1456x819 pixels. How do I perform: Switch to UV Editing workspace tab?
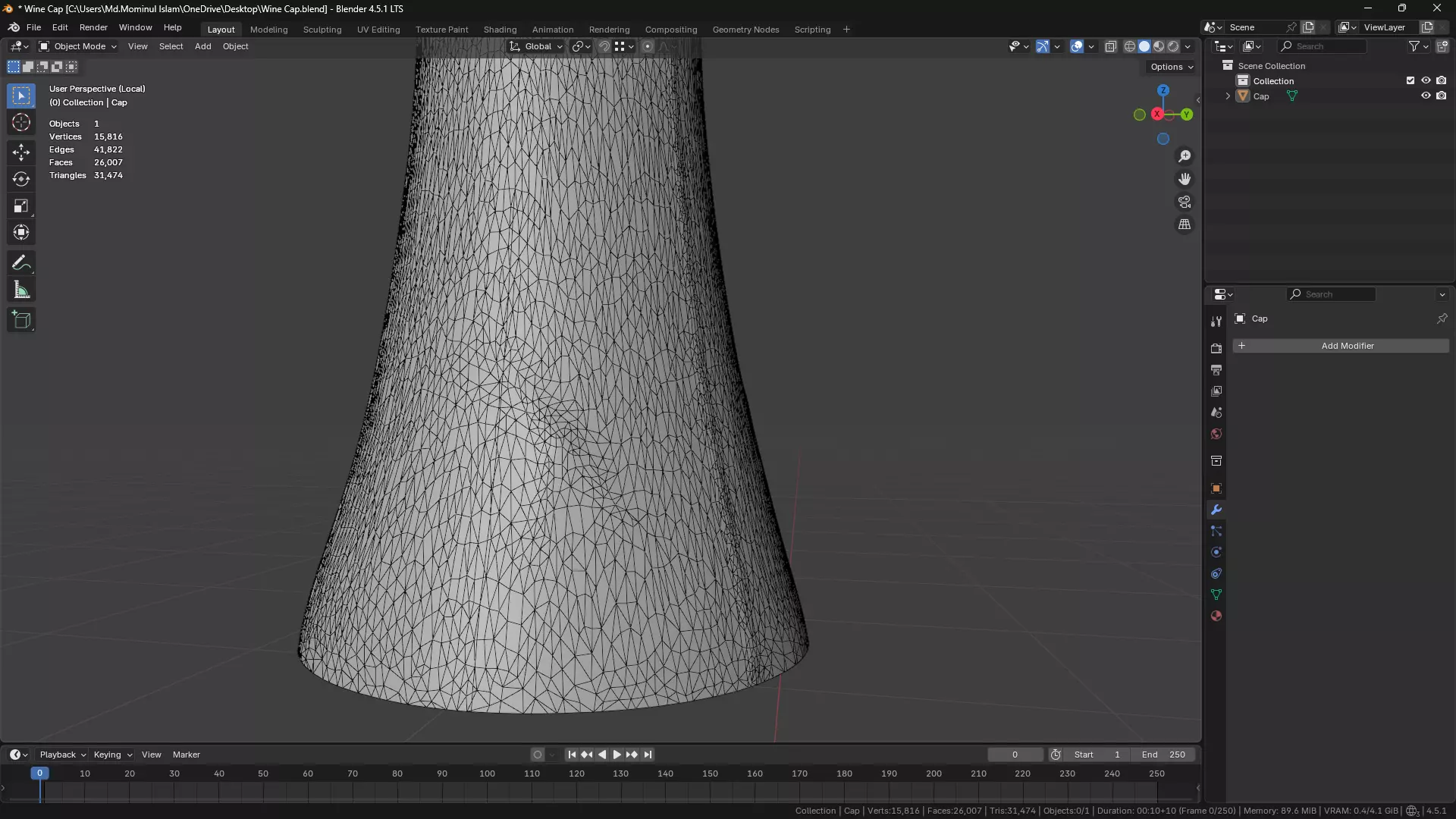pyautogui.click(x=378, y=30)
